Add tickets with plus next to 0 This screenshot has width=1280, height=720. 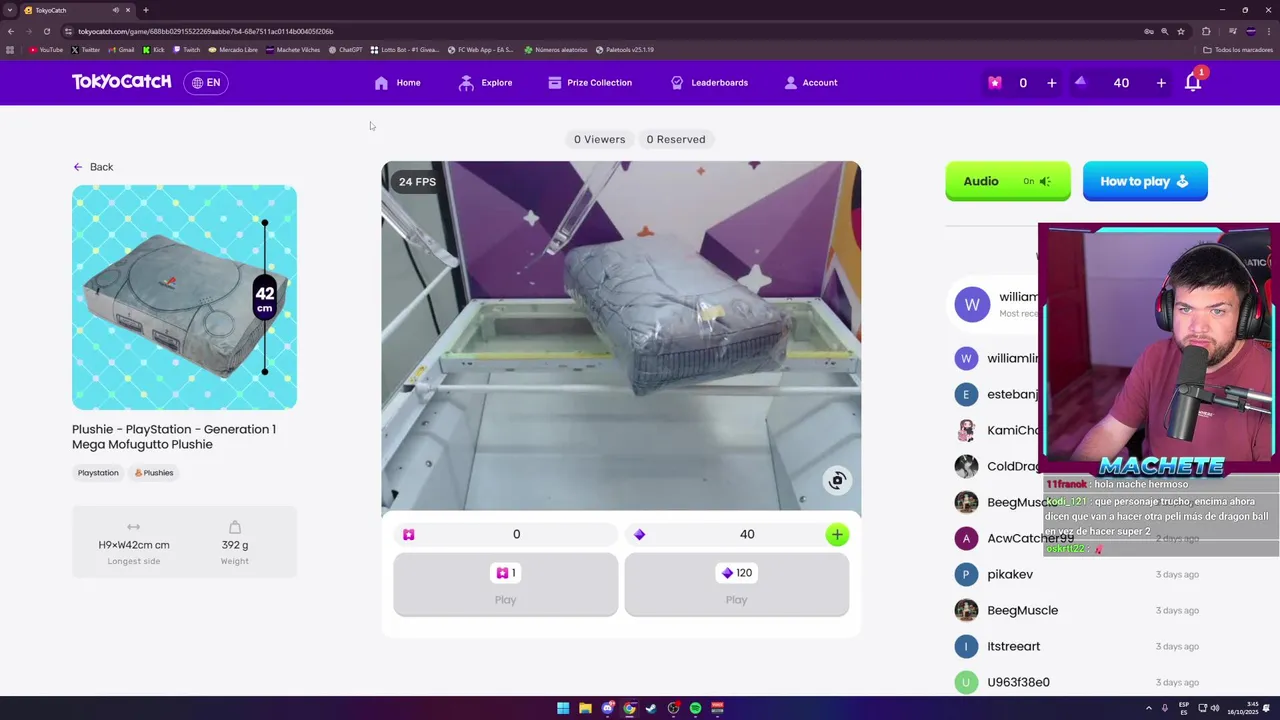[1051, 83]
